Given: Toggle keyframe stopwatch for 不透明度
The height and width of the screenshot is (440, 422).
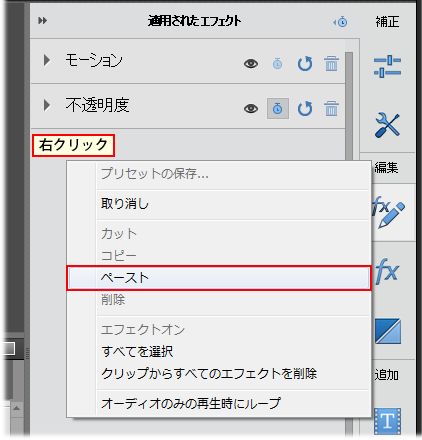Looking at the screenshot, I should click(x=278, y=109).
